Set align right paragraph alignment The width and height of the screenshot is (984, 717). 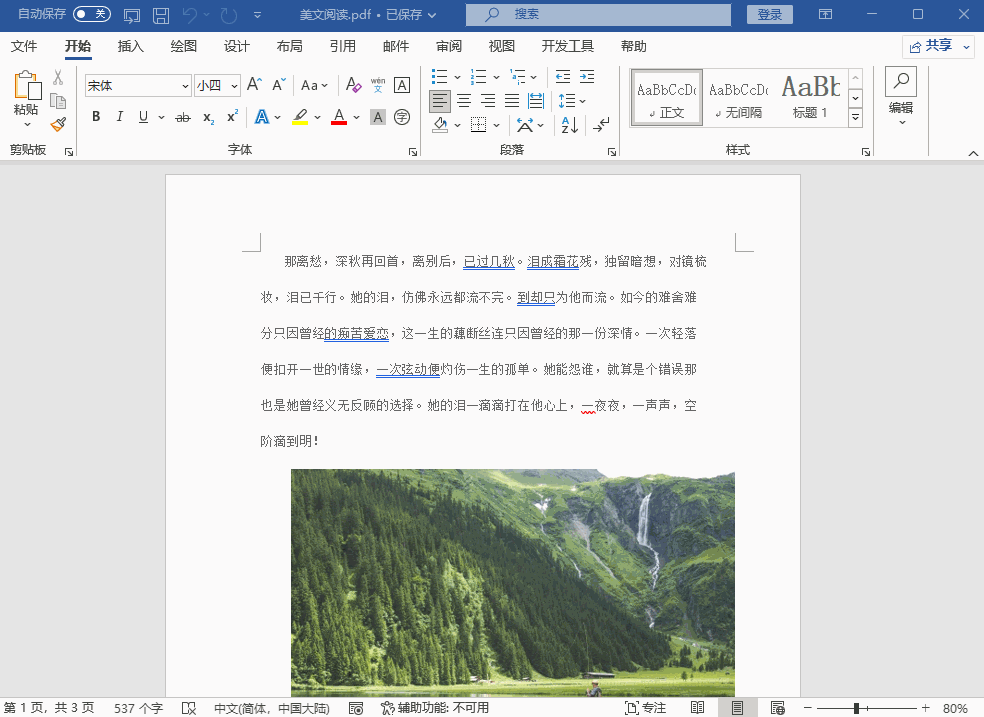click(488, 100)
